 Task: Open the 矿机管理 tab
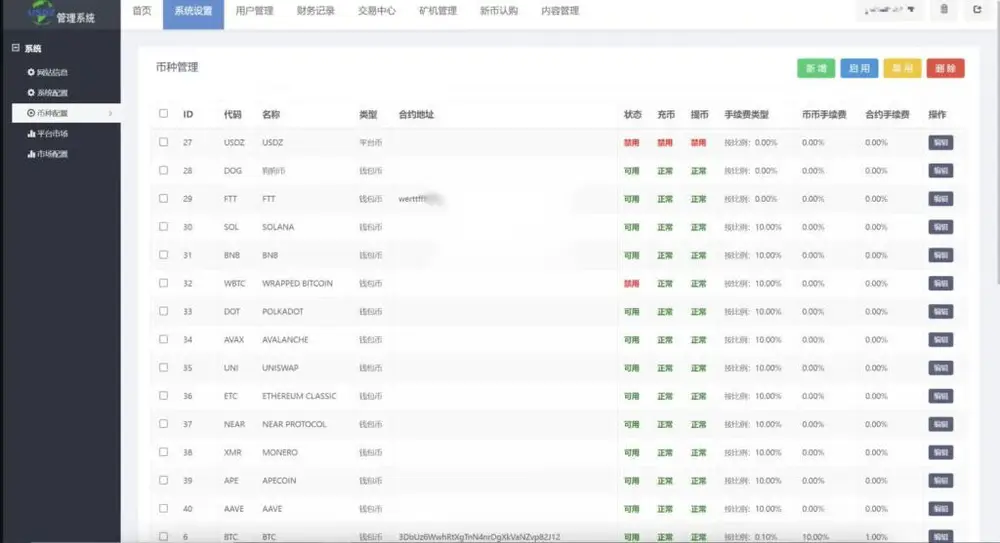[x=438, y=11]
